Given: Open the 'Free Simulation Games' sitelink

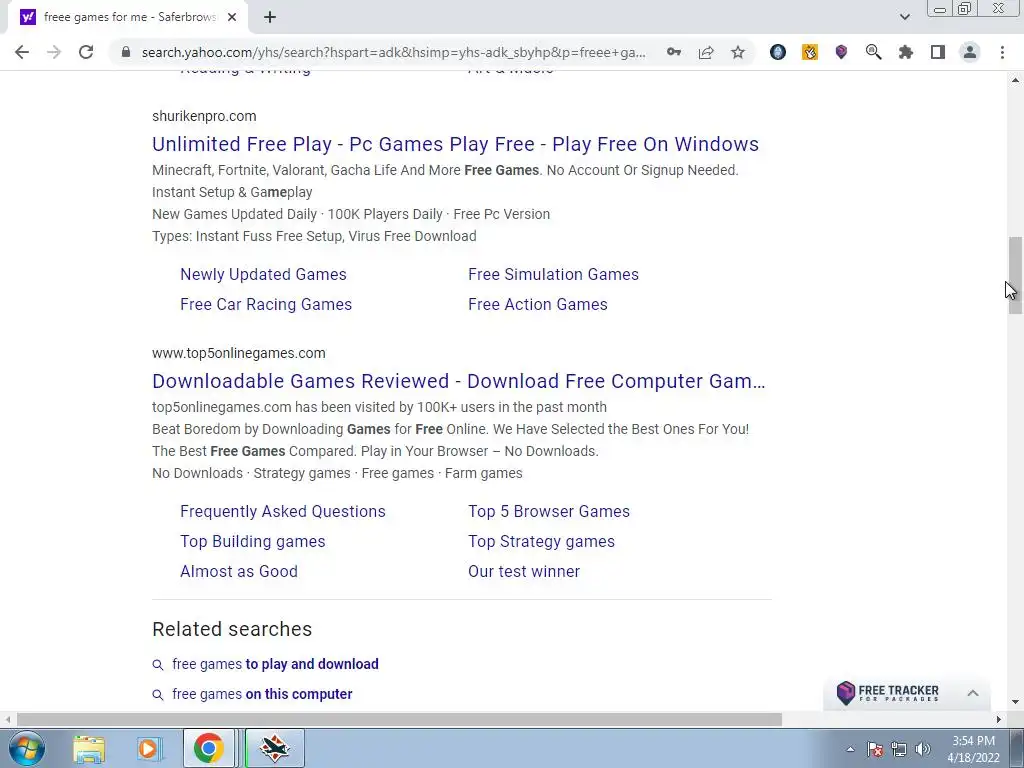Looking at the screenshot, I should coord(553,274).
